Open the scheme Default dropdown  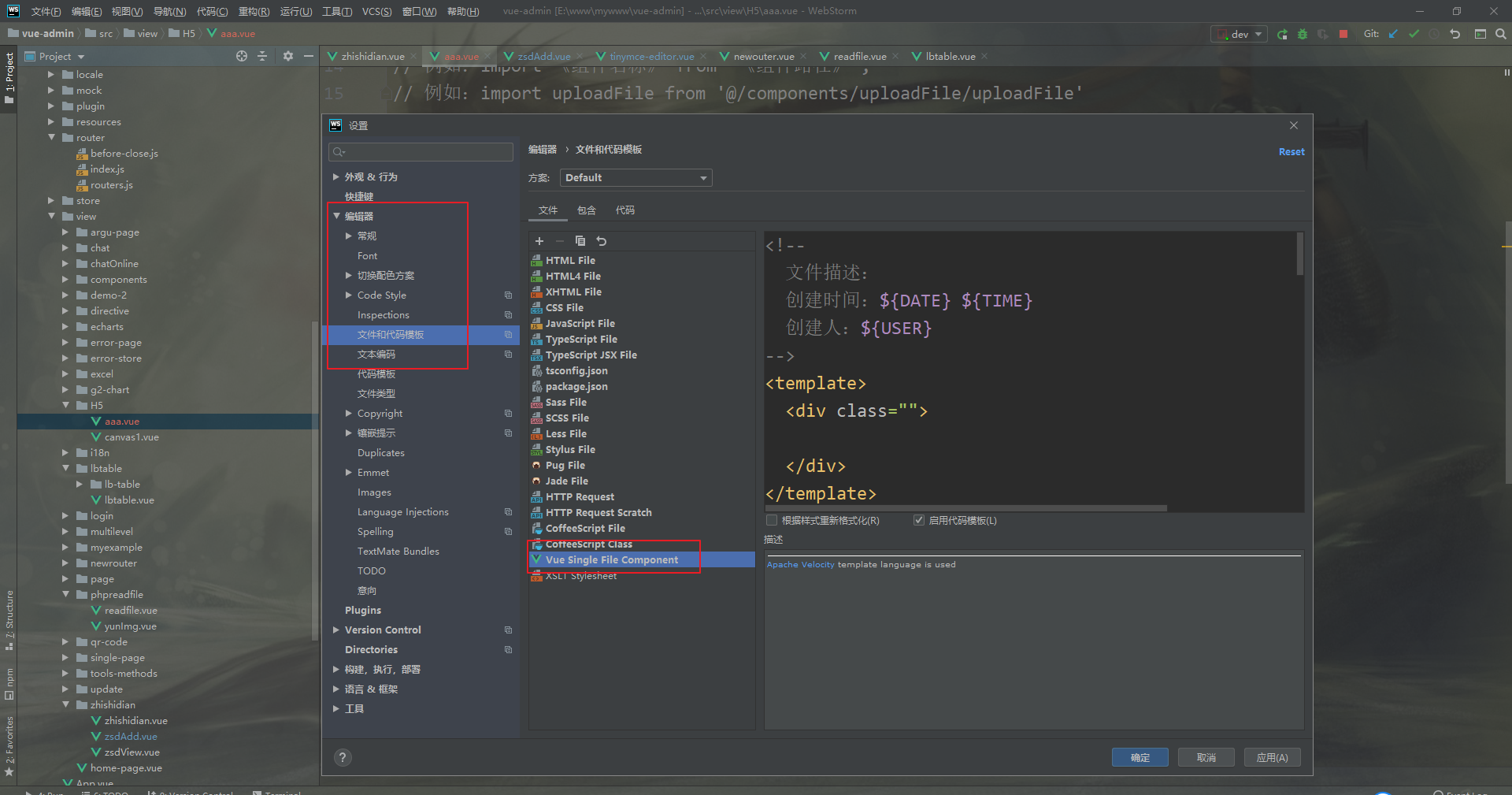[636, 178]
